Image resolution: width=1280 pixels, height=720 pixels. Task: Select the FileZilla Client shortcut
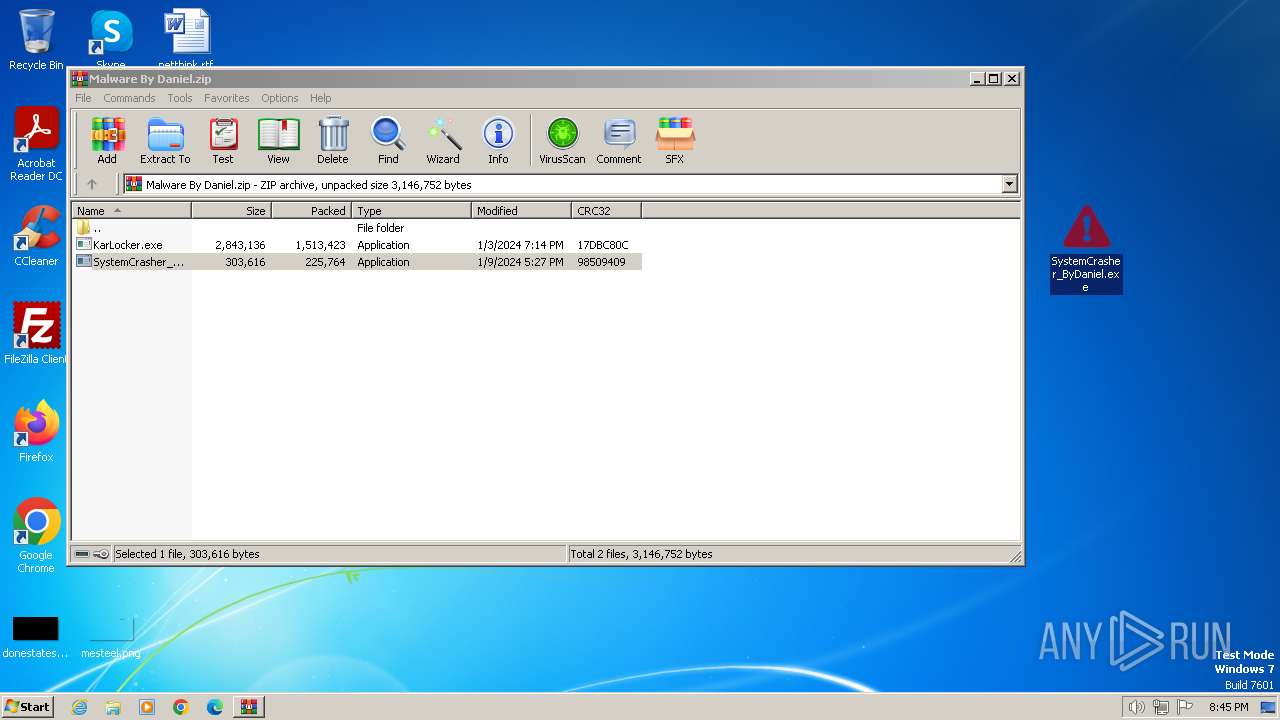point(36,334)
